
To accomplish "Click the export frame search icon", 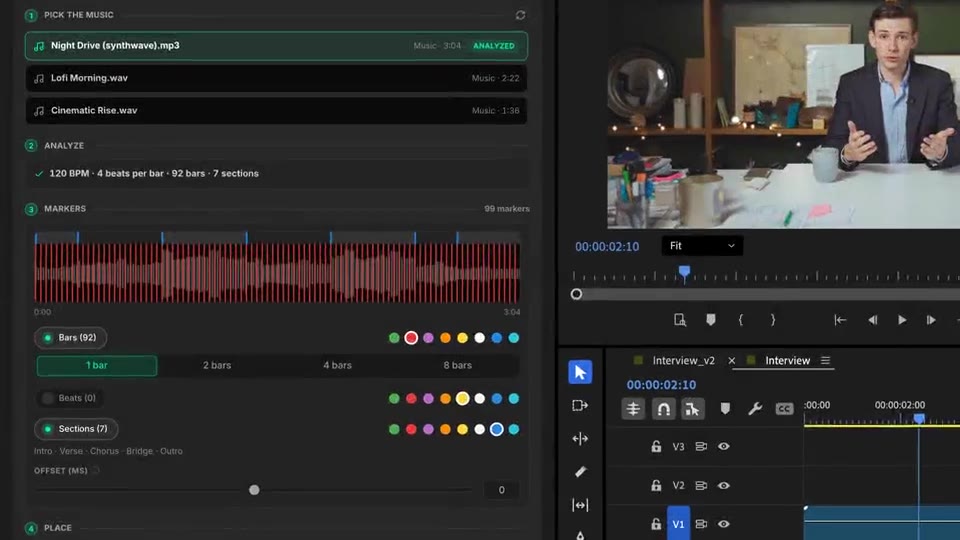I will coord(680,320).
